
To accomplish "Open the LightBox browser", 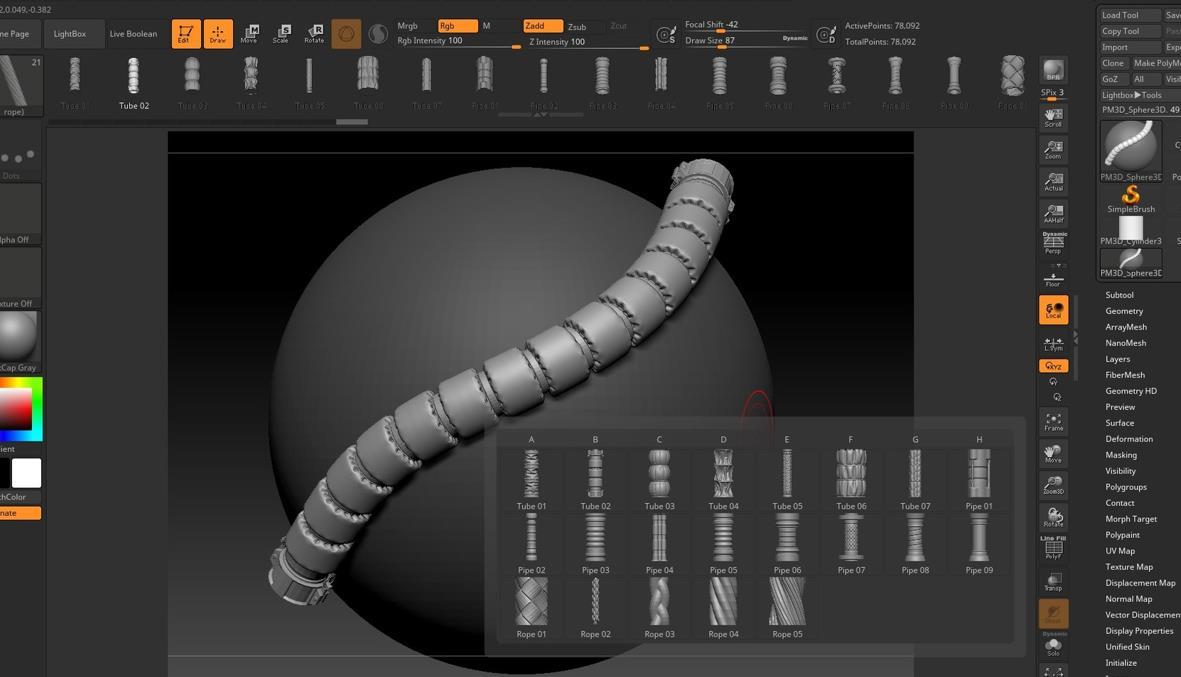I will (70, 34).
